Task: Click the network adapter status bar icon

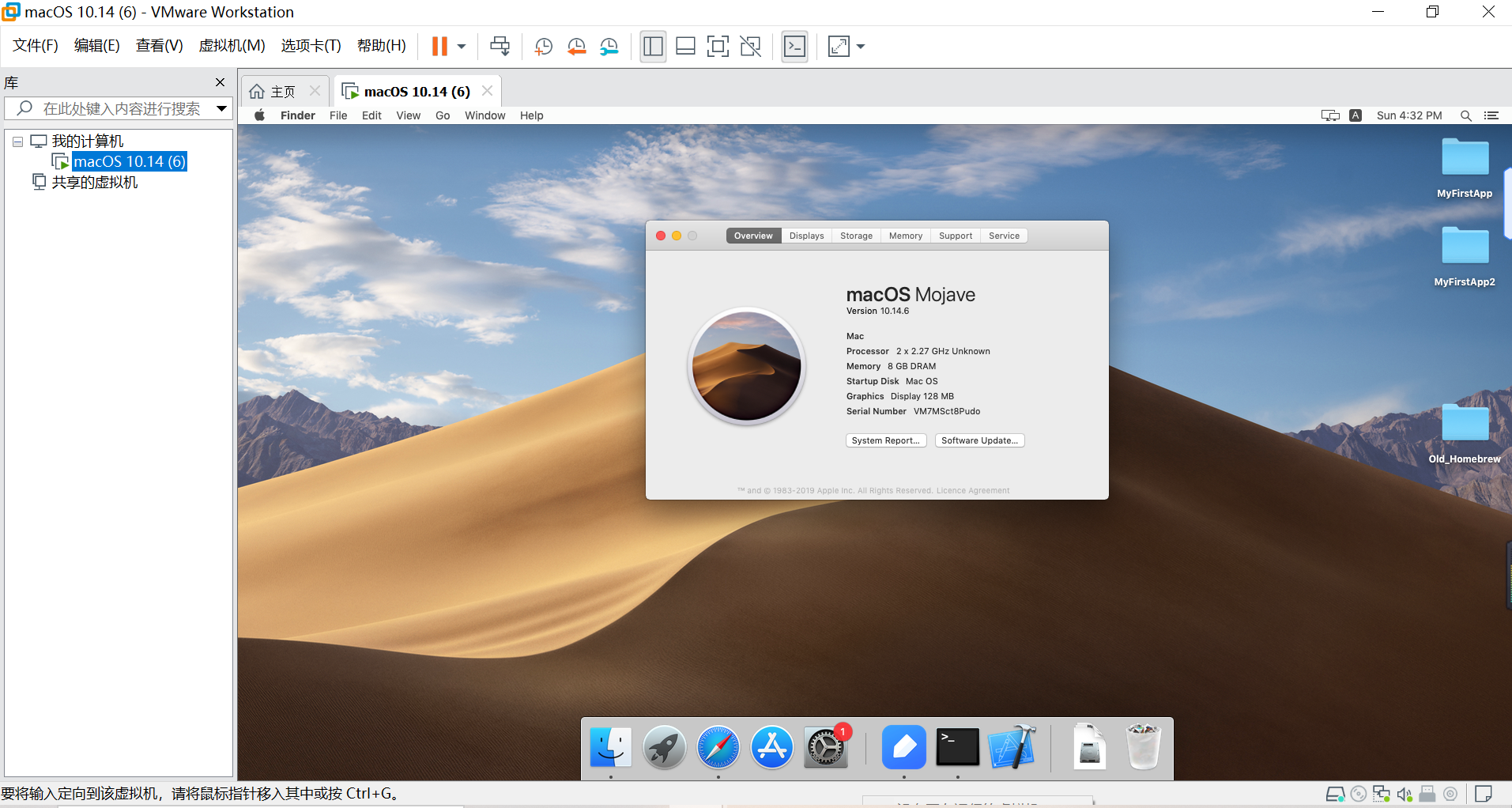Action: pyautogui.click(x=1382, y=794)
